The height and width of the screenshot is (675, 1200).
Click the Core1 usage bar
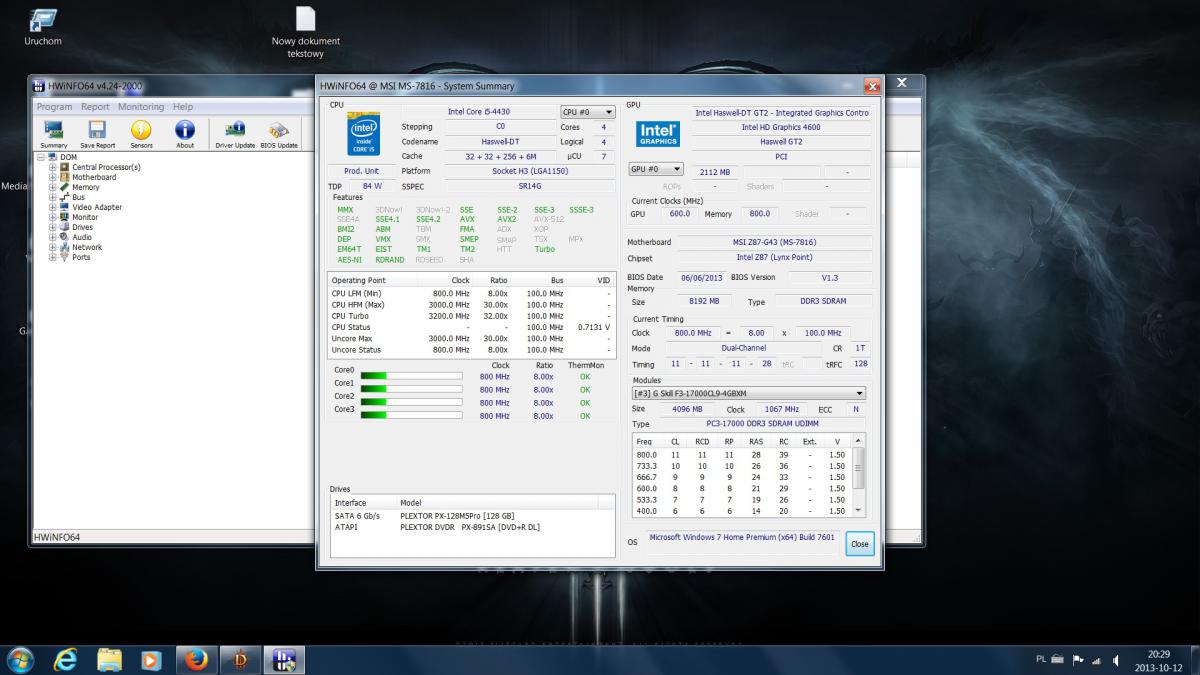[x=411, y=390]
